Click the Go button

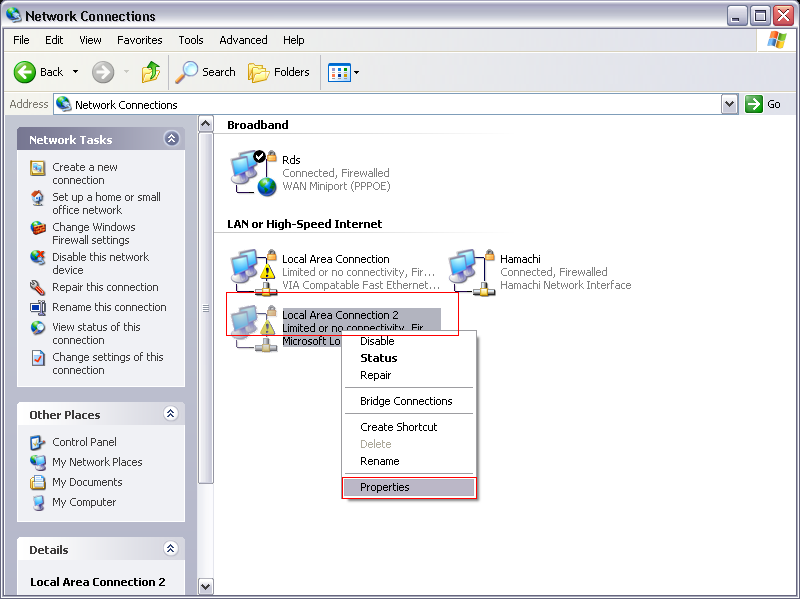click(763, 105)
